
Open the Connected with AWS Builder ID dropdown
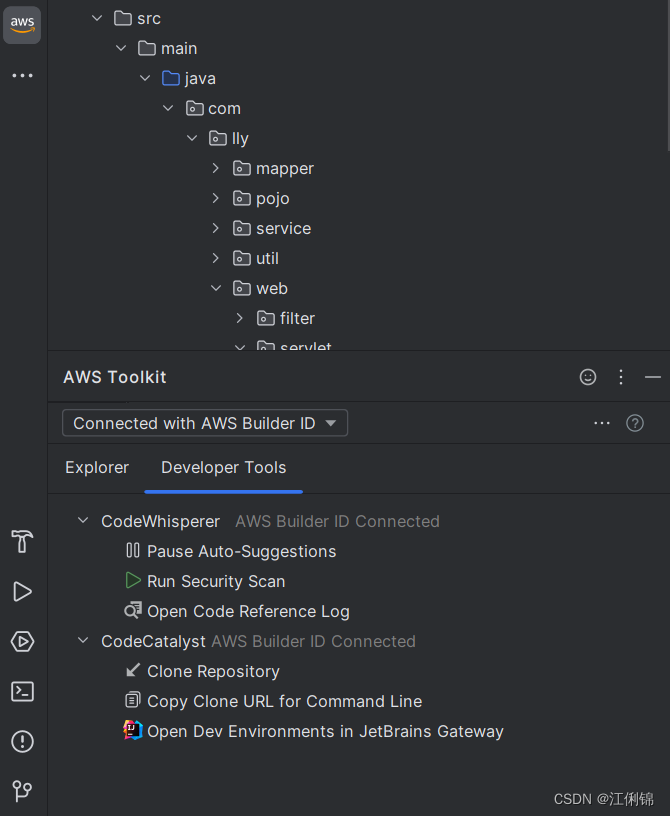pyautogui.click(x=205, y=423)
